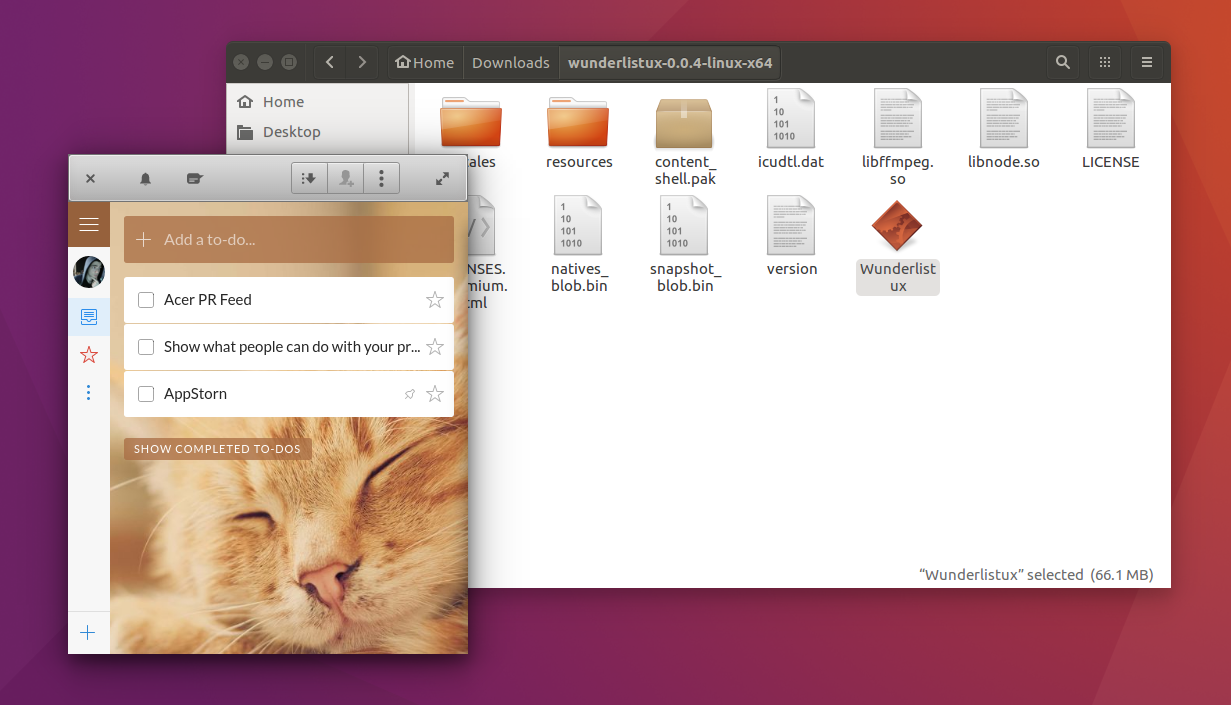Star the AppStorn task
Viewport: 1231px width, 705px height.
[435, 394]
